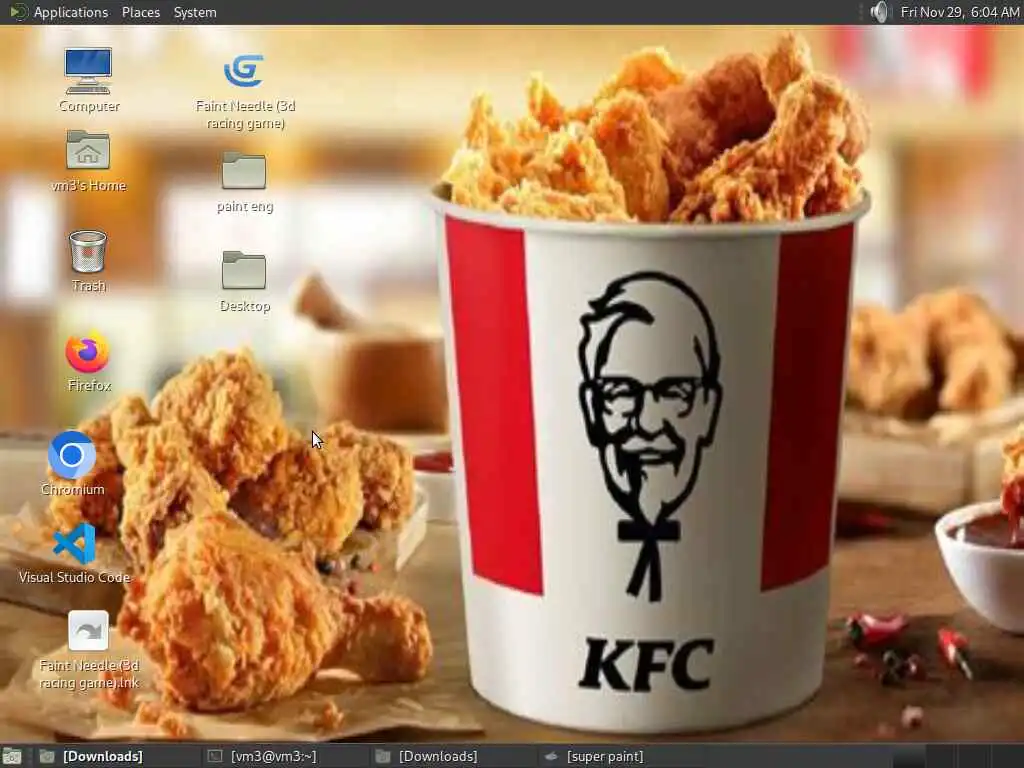Click the date and time clock

point(959,12)
